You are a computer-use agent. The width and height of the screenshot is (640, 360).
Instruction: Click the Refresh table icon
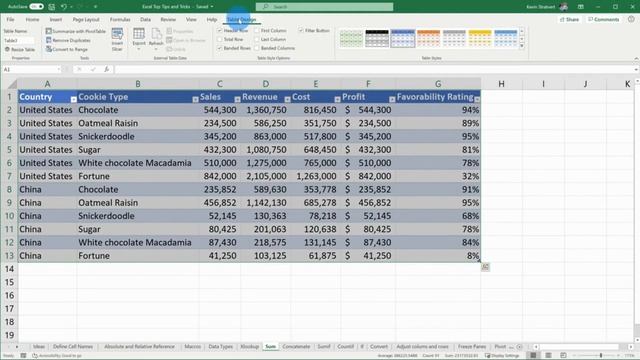[156, 38]
